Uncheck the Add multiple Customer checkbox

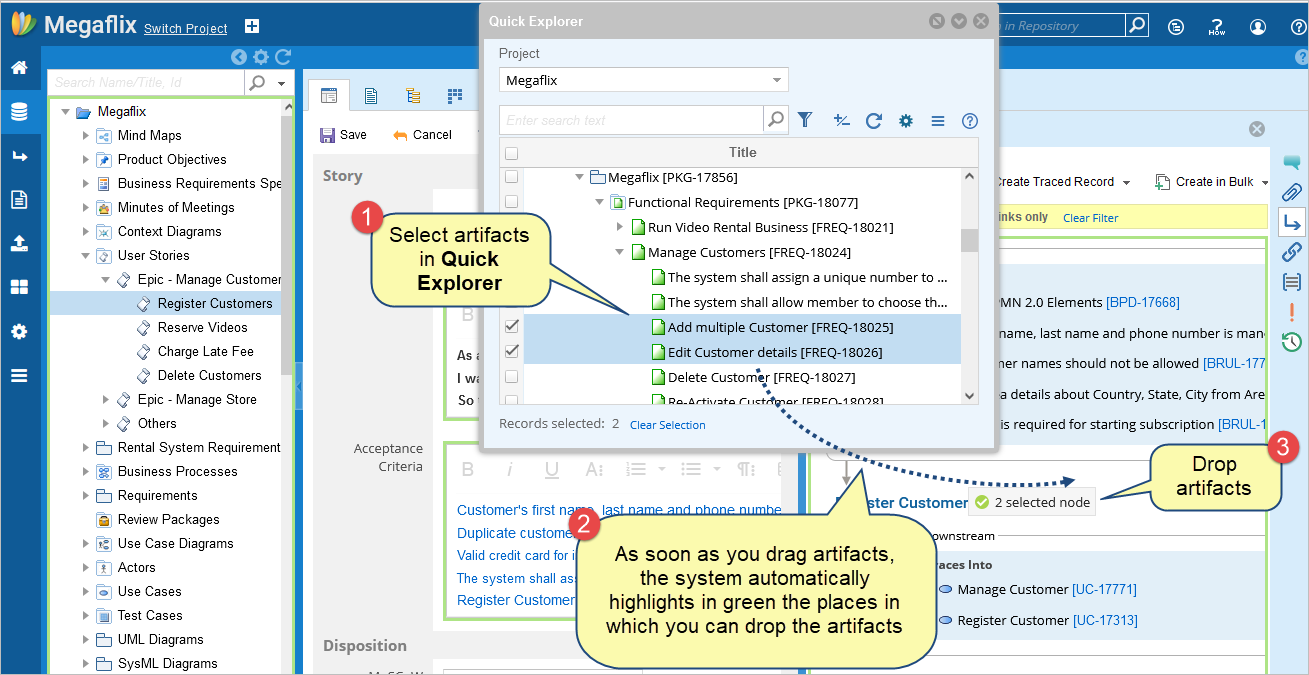(512, 327)
